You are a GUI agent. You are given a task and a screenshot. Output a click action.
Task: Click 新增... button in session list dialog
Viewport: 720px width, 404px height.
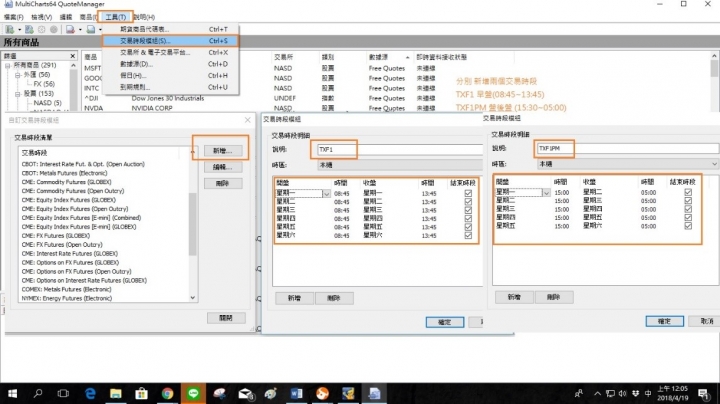tap(223, 151)
